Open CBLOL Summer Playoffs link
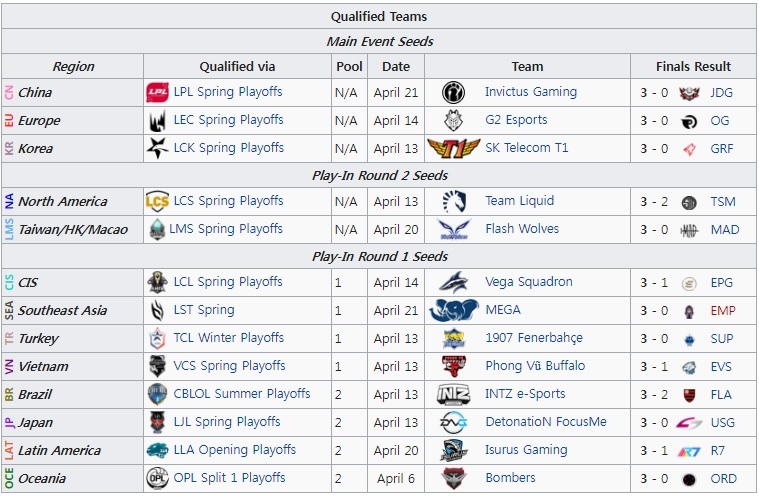The image size is (759, 496). point(241,394)
